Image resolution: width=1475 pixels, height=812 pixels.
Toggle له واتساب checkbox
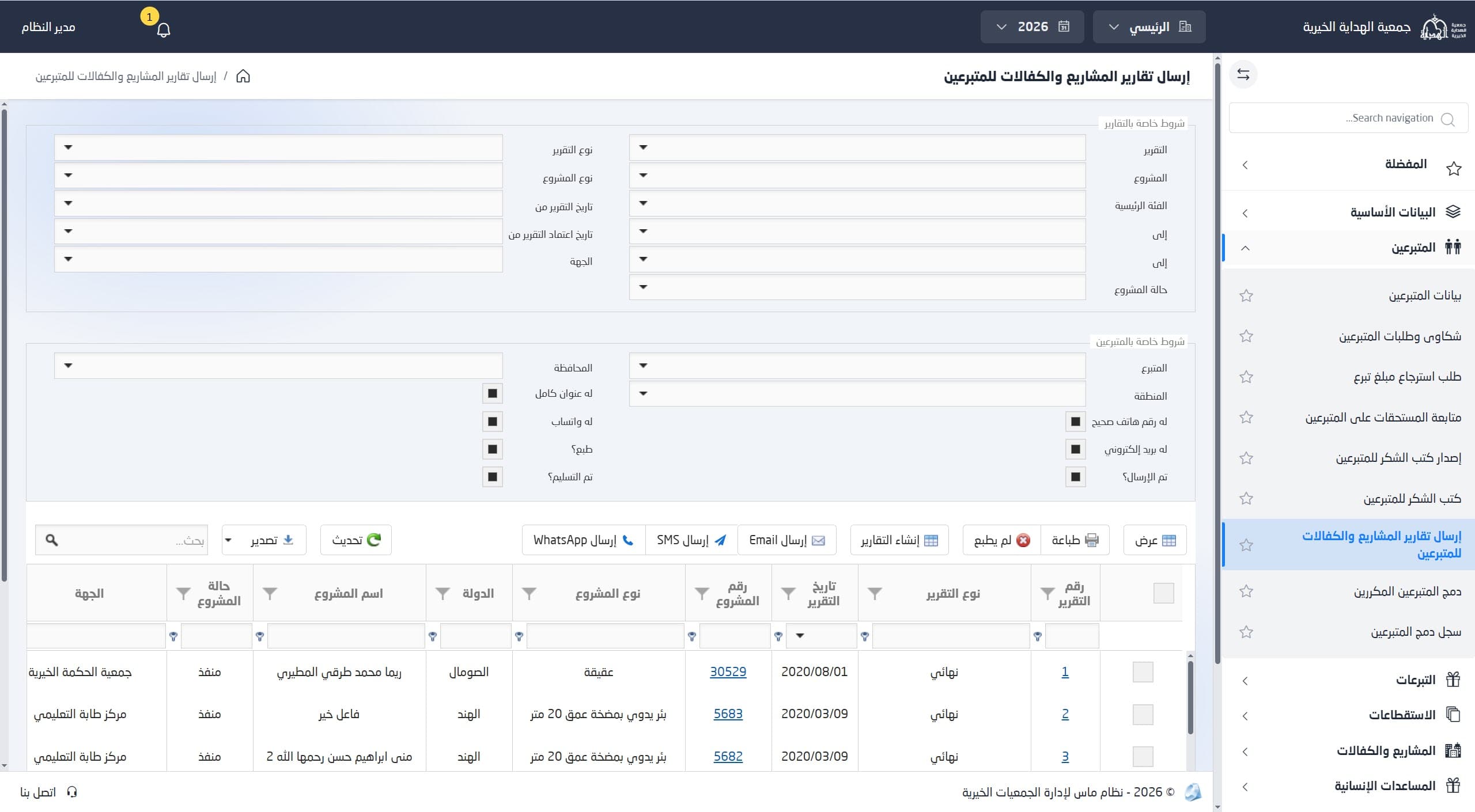coord(493,422)
